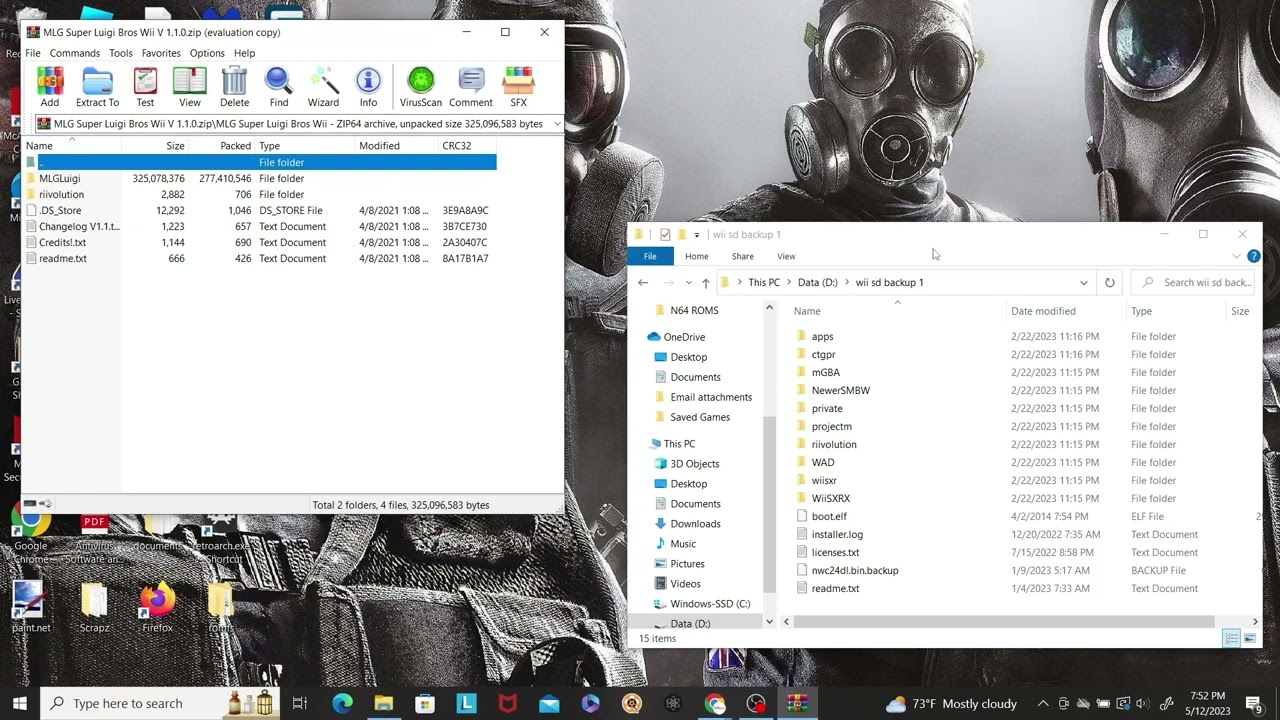This screenshot has height=720, width=1280.
Task: Click Explorer Help question mark icon
Action: pos(1253,256)
